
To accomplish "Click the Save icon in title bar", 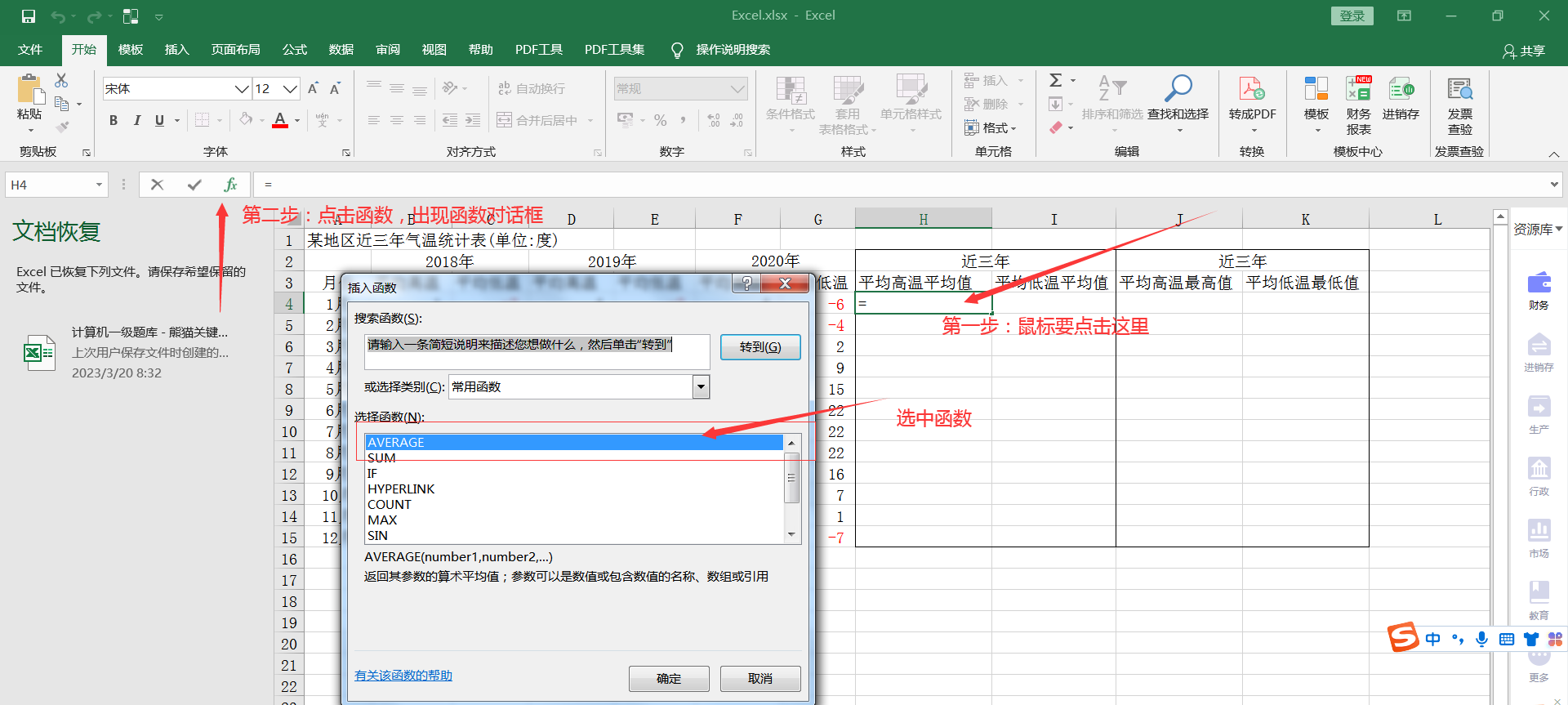I will click(29, 16).
